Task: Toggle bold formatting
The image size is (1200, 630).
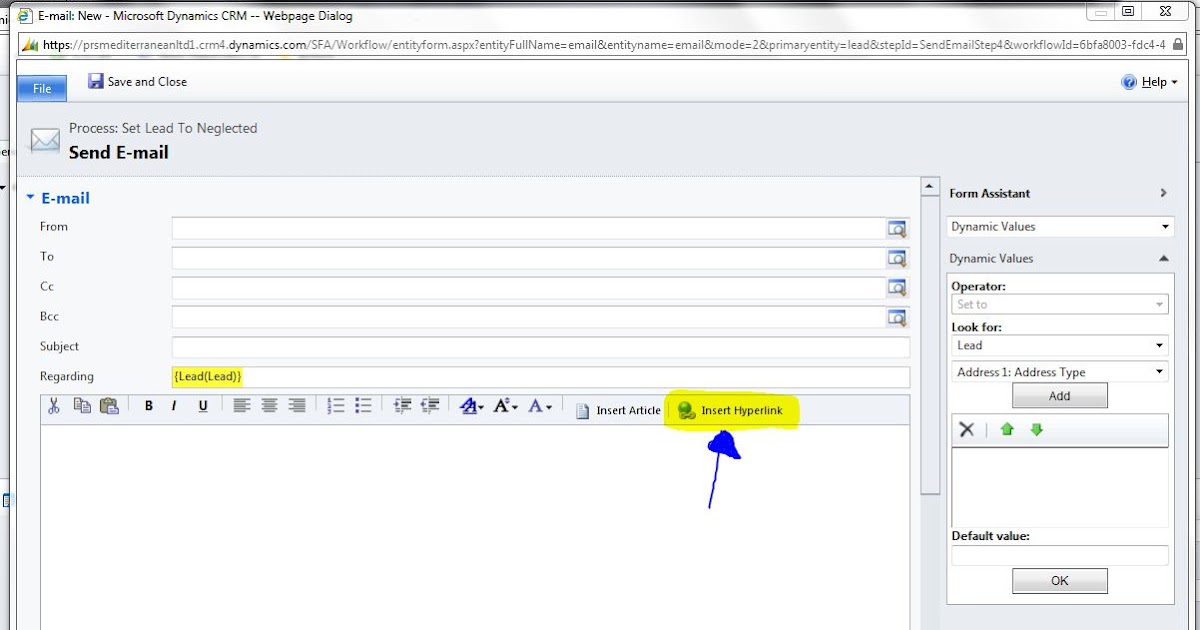Action: pyautogui.click(x=149, y=406)
